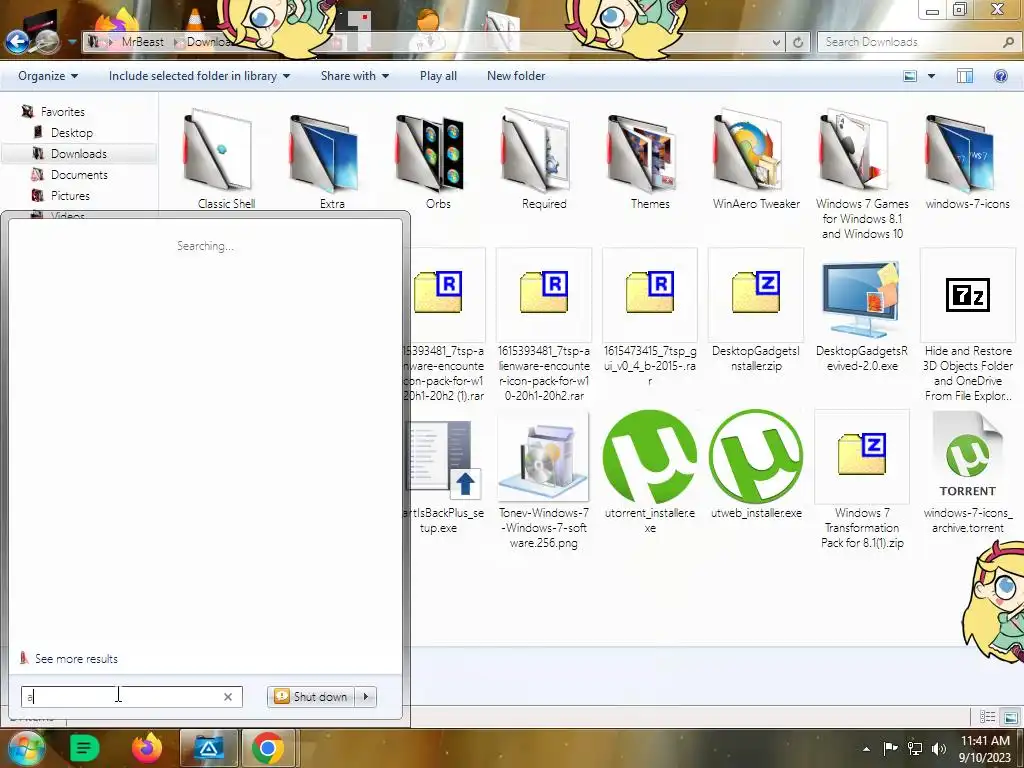Select Favorites in navigation pane

coord(62,112)
